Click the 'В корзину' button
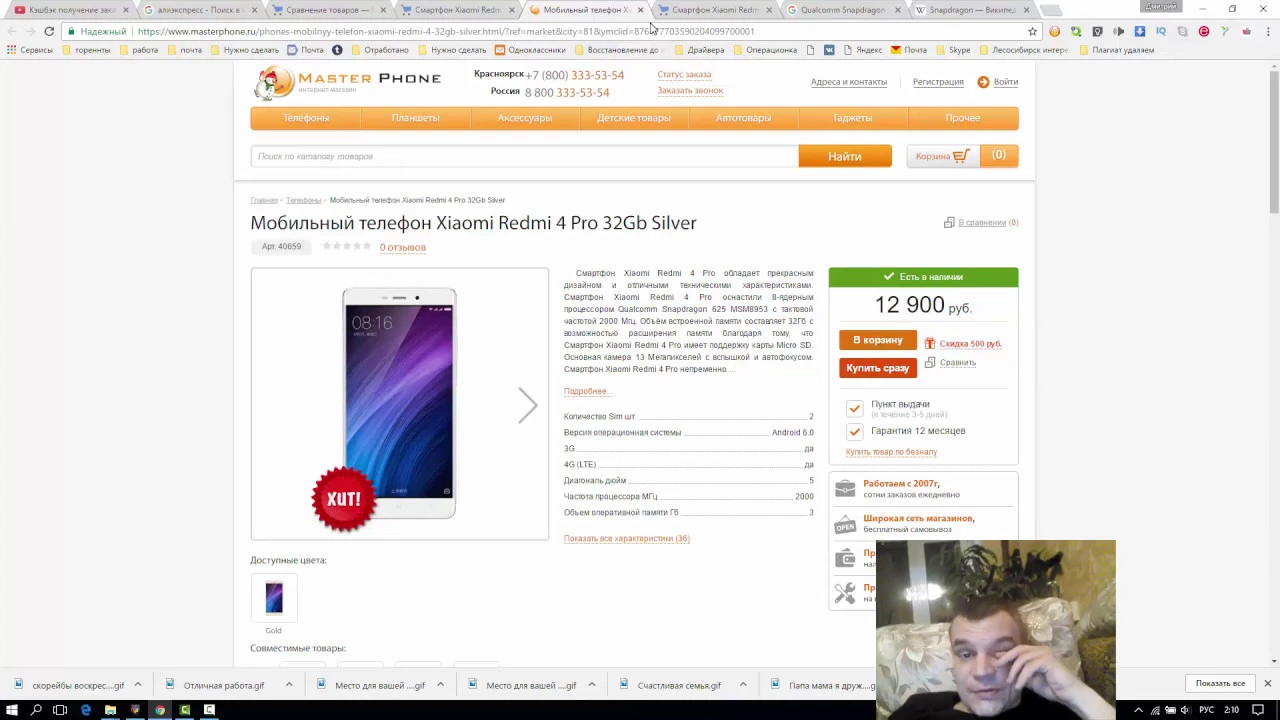This screenshot has width=1280, height=720. point(877,340)
